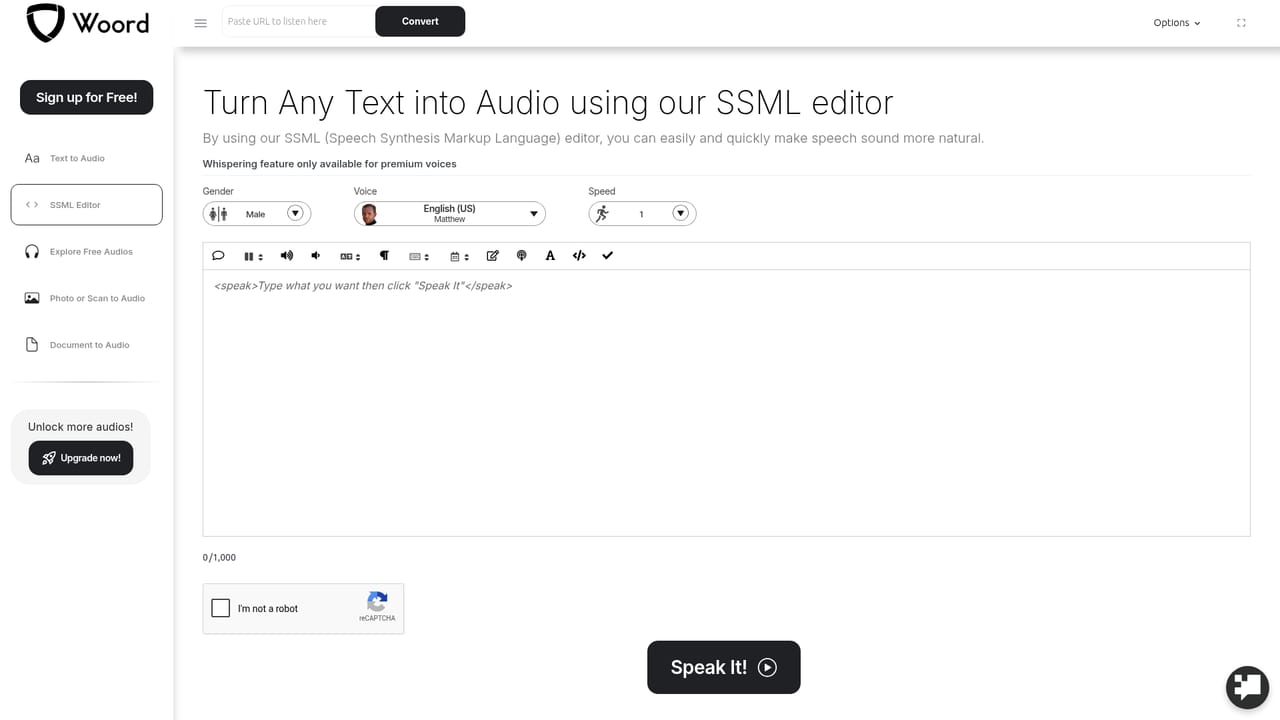Screen dimensions: 1280x720
Task: Open the Voice dropdown showing Matthew
Action: (x=450, y=214)
